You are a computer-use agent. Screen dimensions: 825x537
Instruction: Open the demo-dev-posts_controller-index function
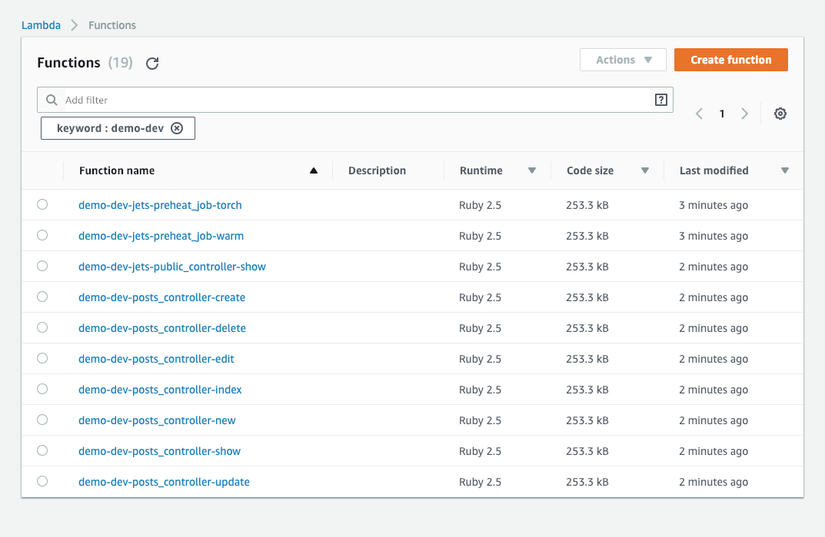160,389
